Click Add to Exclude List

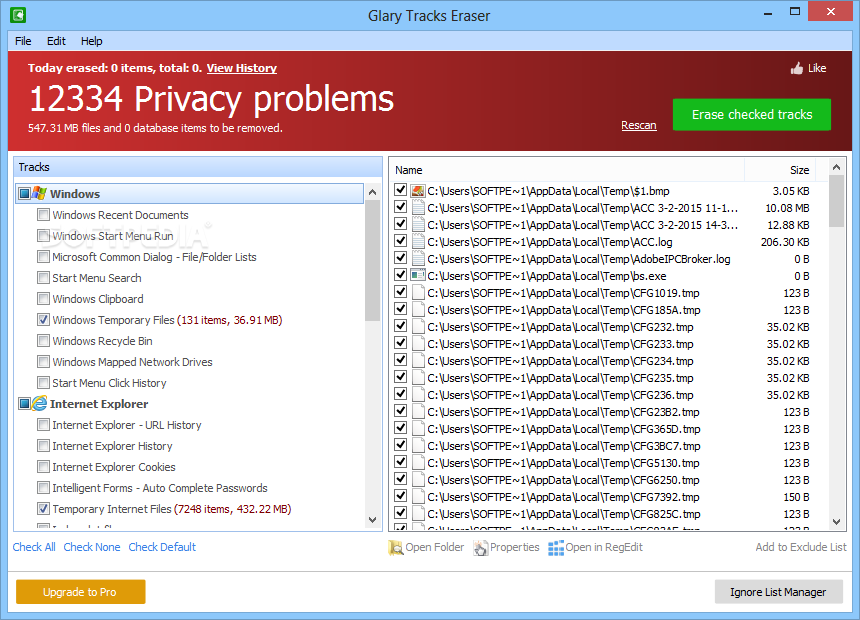click(801, 547)
